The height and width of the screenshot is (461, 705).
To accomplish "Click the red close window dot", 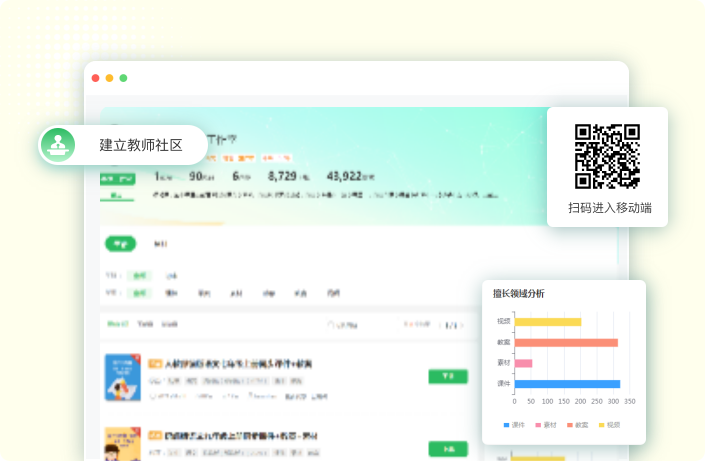I will (95, 78).
